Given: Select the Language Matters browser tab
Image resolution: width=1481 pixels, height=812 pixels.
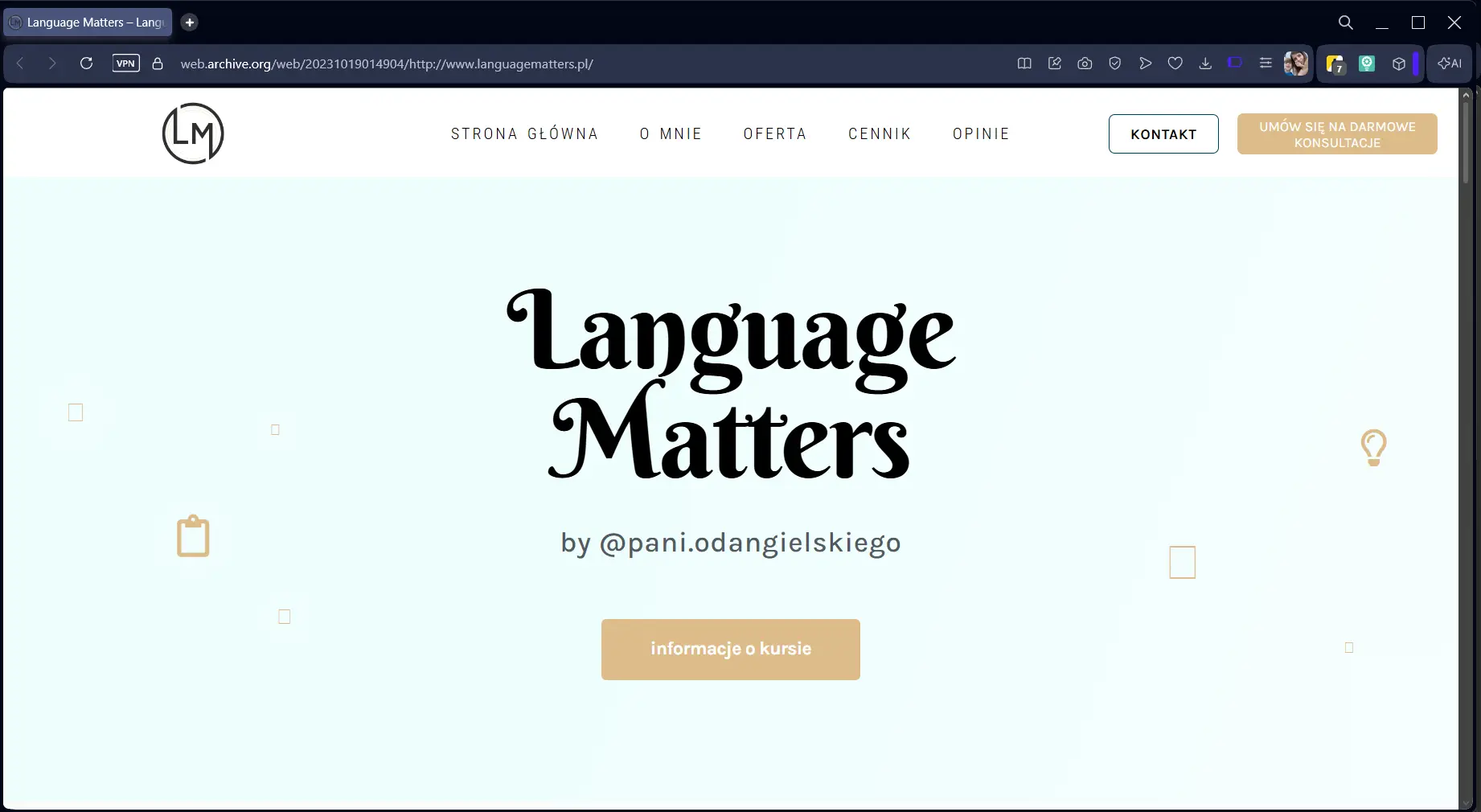Looking at the screenshot, I should pyautogui.click(x=88, y=23).
